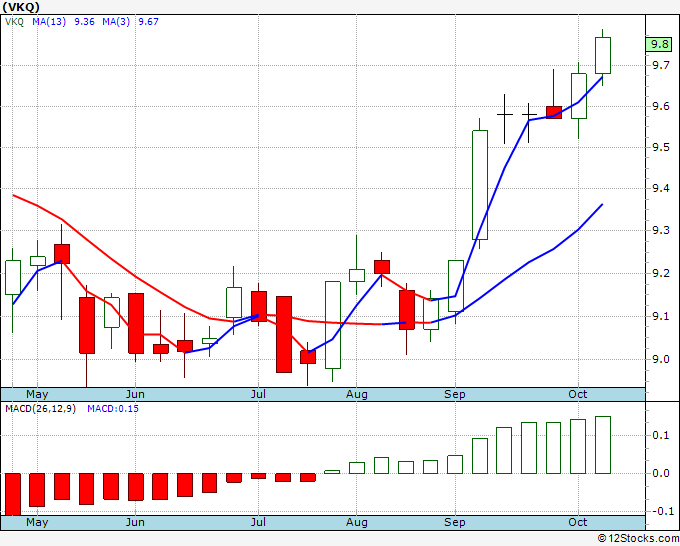Click the MACD(26,12,9) indicator label
Viewport: 680px width, 546px height.
click(40, 409)
